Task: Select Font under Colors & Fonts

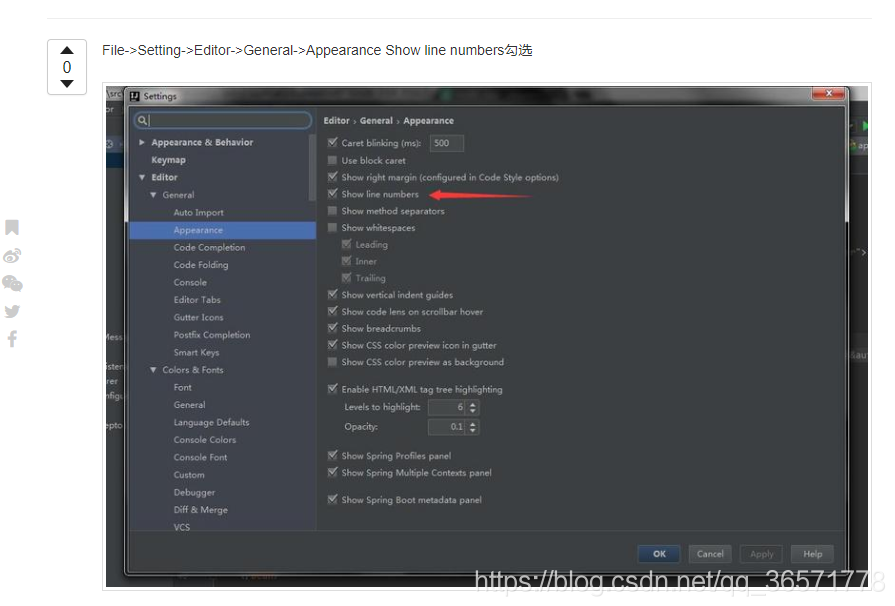Action: 183,387
